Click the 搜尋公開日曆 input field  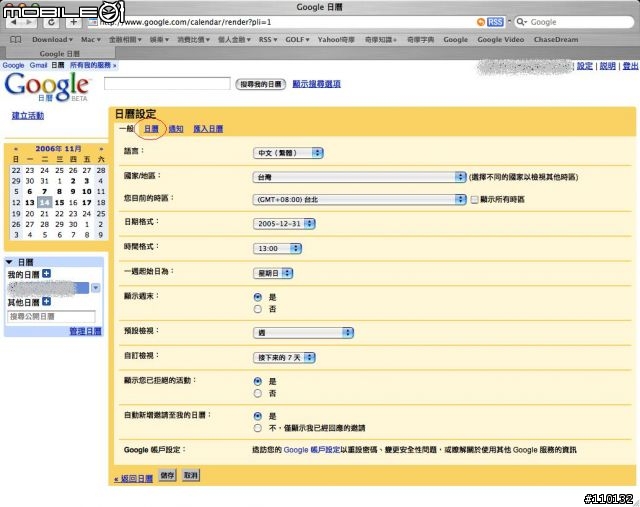click(x=51, y=316)
